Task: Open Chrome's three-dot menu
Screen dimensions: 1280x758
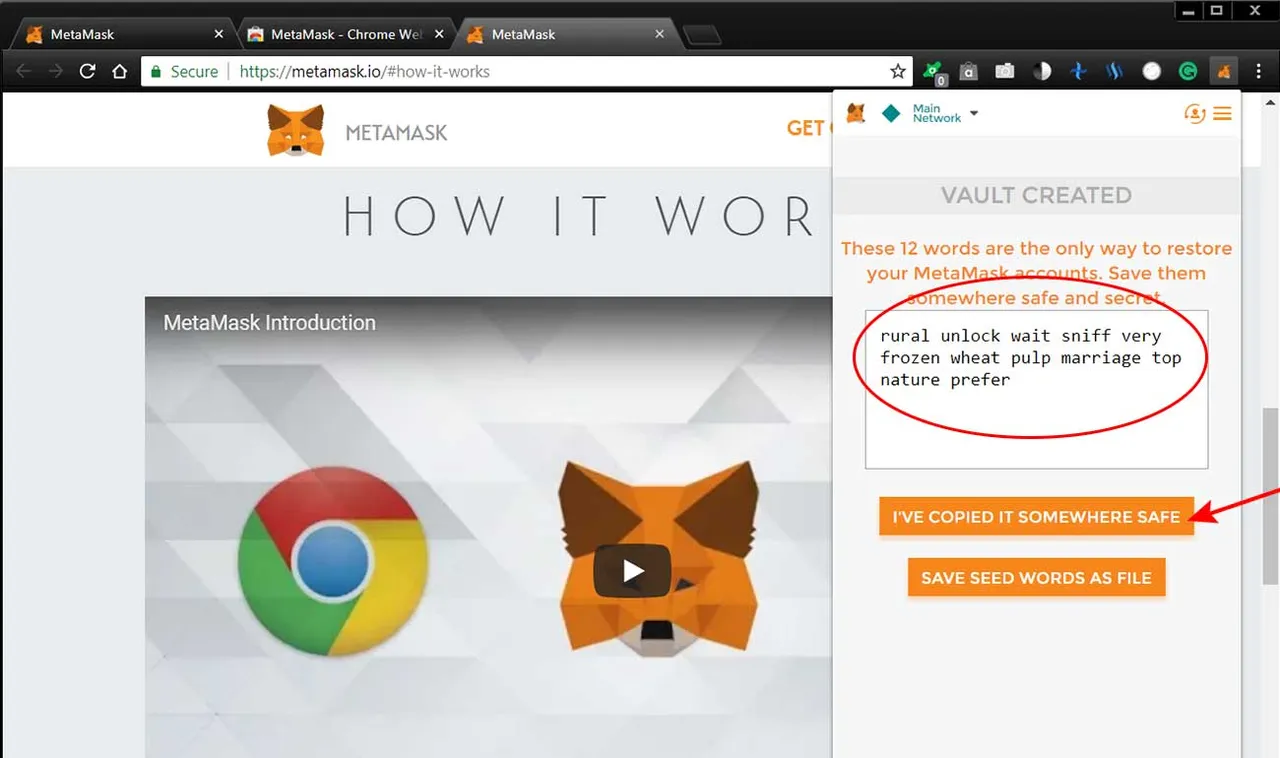Action: coord(1259,72)
